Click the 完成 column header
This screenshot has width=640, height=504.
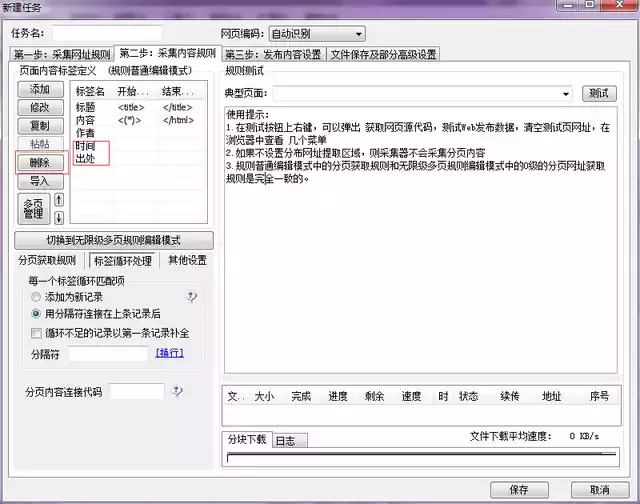point(301,397)
